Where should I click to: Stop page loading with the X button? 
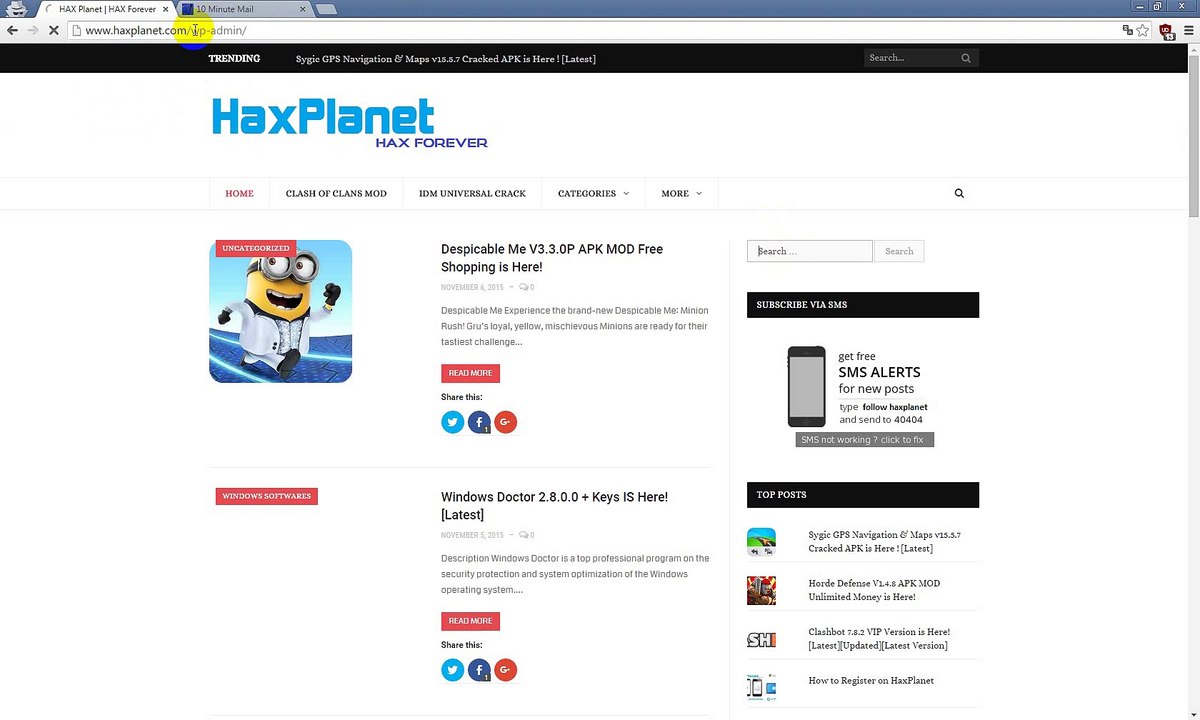[x=53, y=31]
